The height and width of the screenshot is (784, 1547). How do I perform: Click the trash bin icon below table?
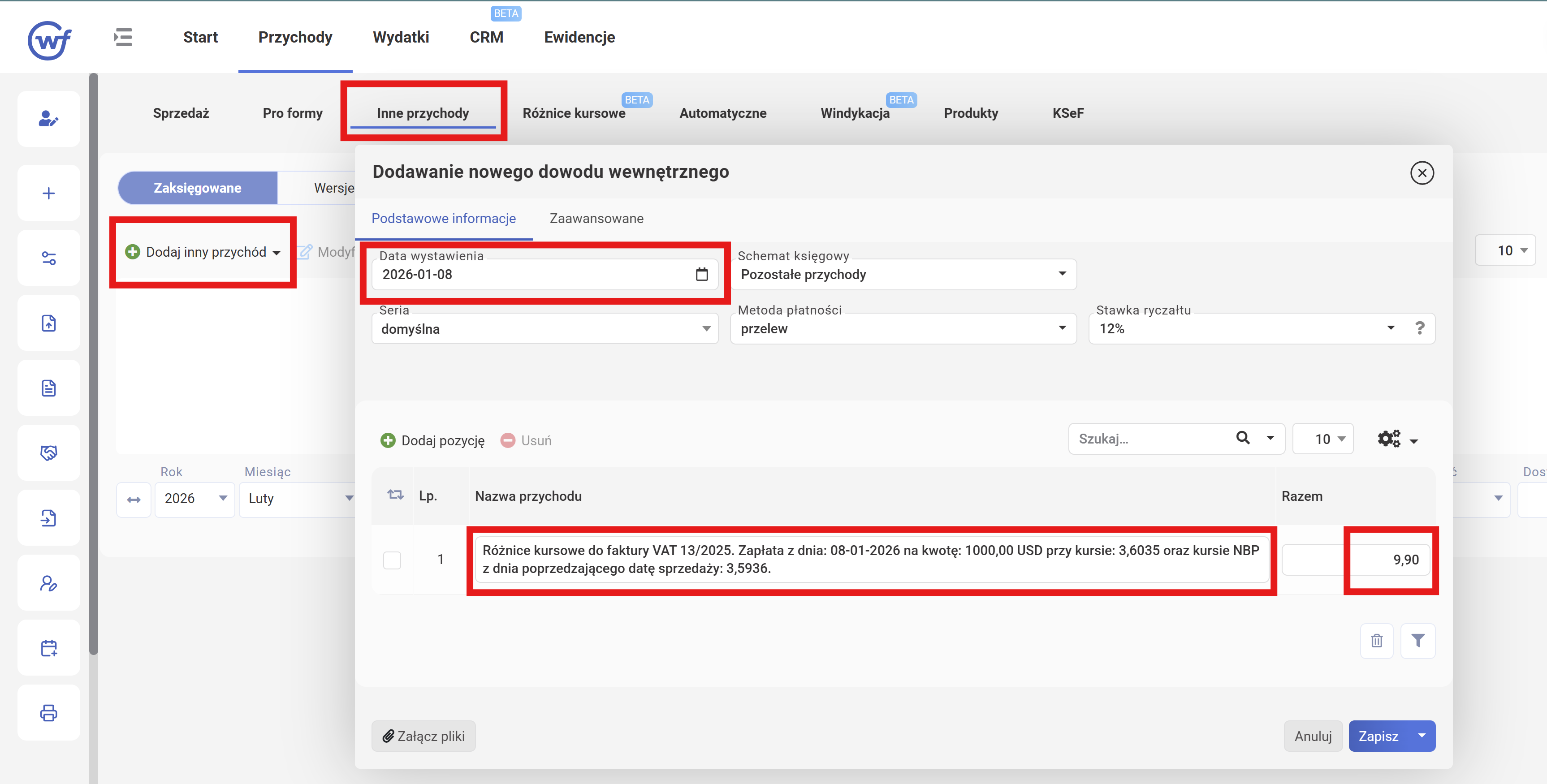point(1376,641)
